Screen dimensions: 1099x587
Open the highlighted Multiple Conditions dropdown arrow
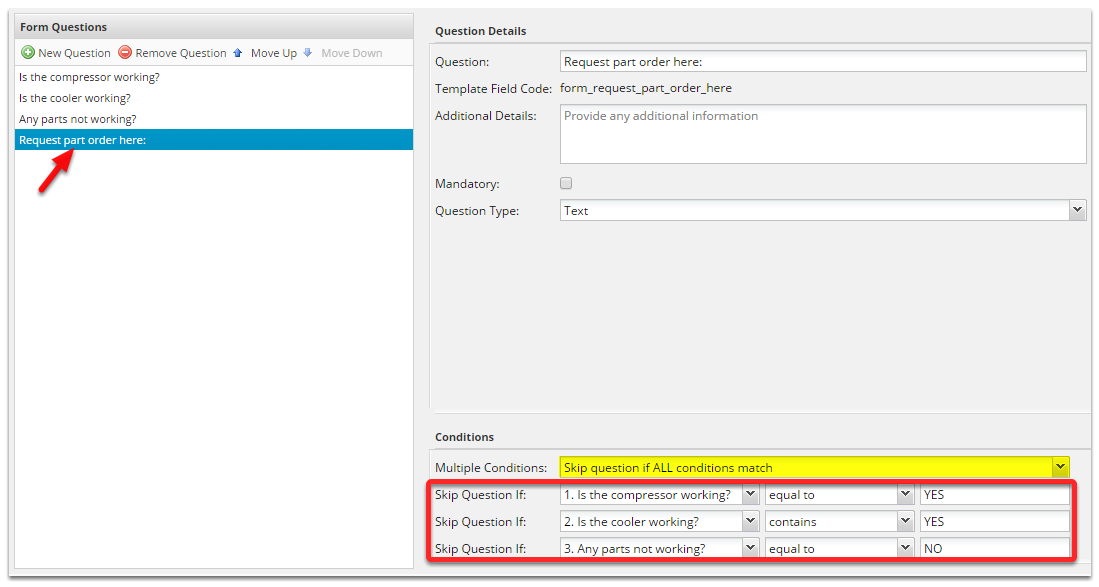click(x=1058, y=467)
